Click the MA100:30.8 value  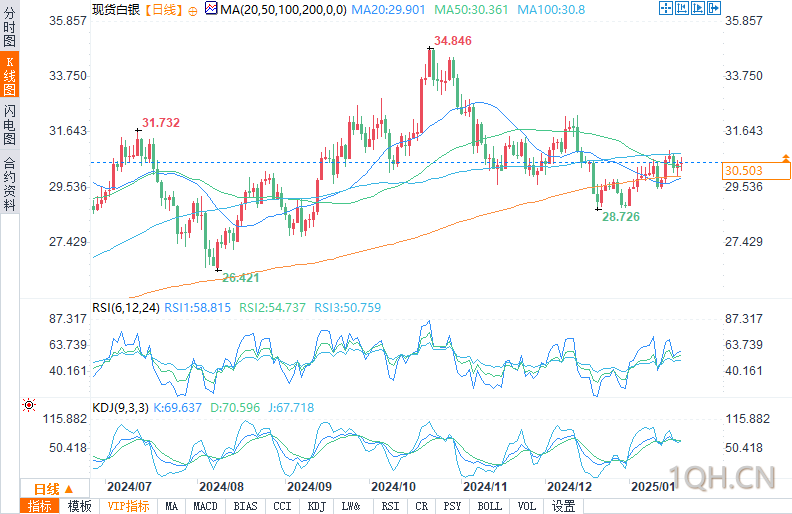click(x=551, y=9)
